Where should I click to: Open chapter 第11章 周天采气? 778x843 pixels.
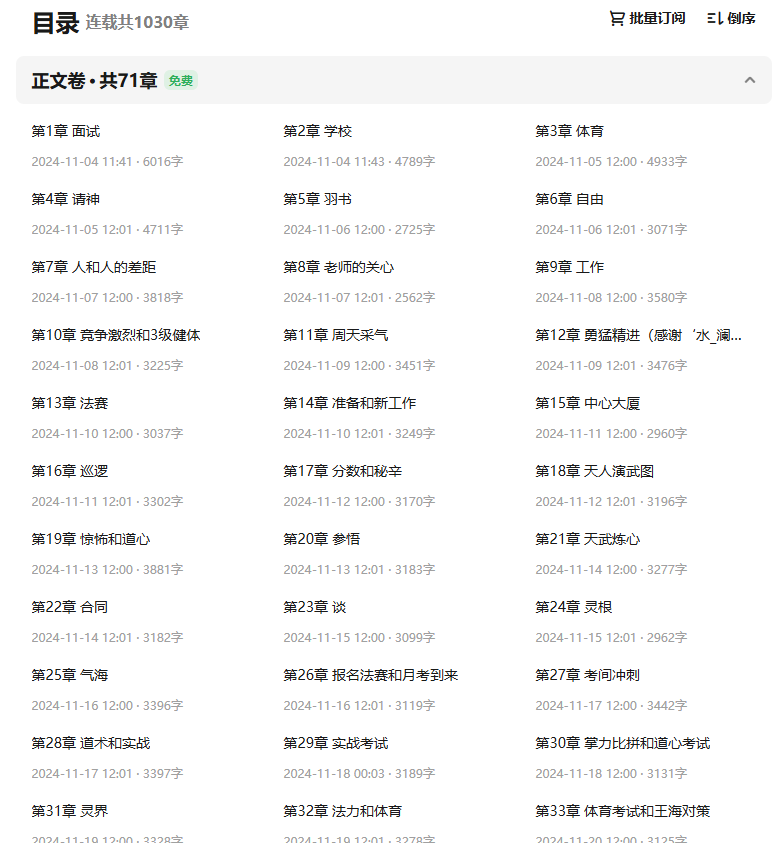336,335
